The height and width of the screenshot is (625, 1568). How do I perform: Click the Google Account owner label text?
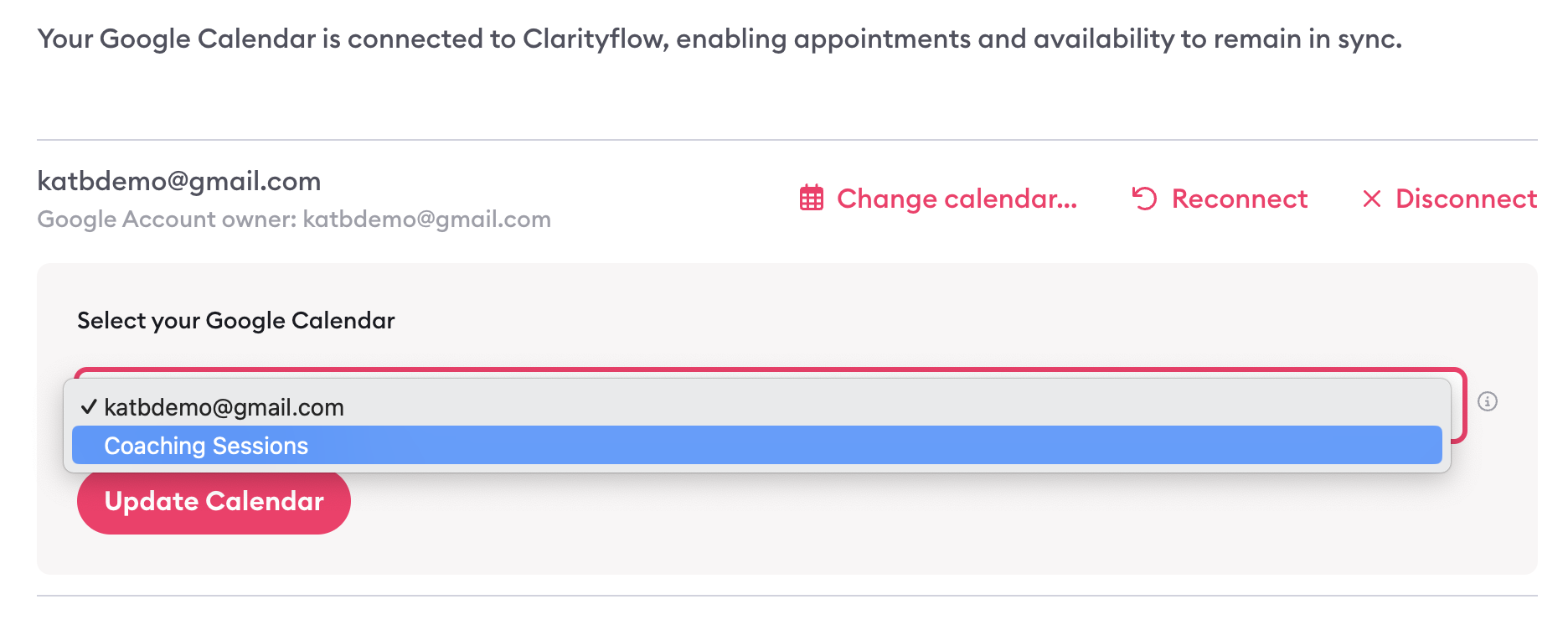tap(167, 220)
